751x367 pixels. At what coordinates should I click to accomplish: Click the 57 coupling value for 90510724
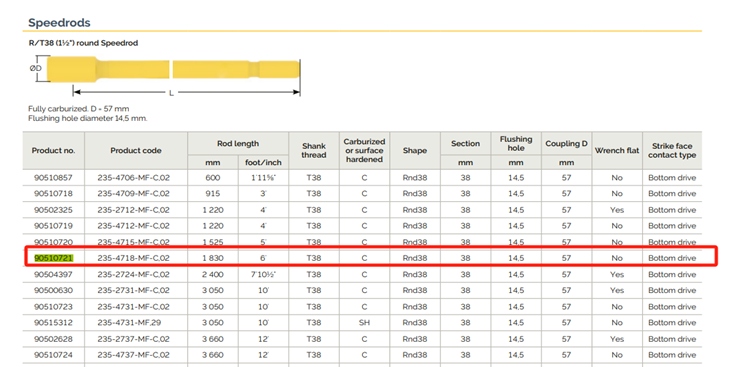point(567,355)
